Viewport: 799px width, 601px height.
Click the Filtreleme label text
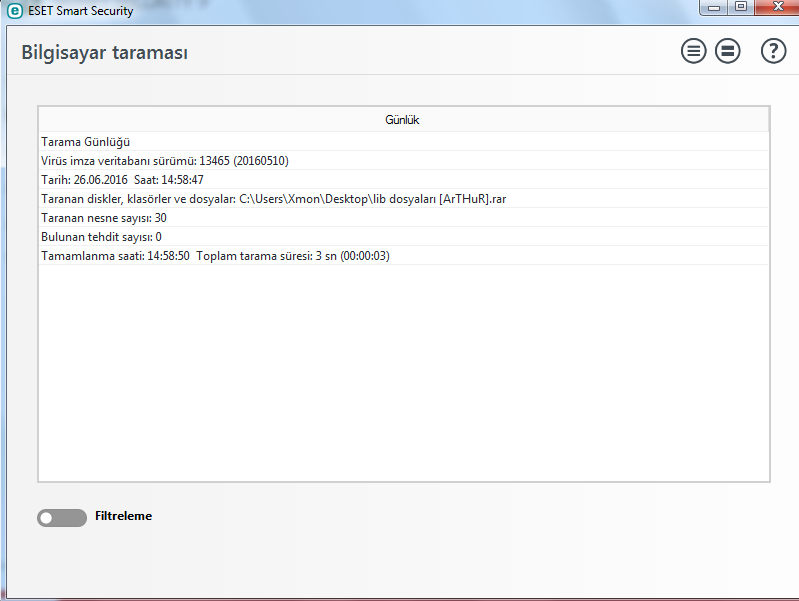tap(123, 517)
